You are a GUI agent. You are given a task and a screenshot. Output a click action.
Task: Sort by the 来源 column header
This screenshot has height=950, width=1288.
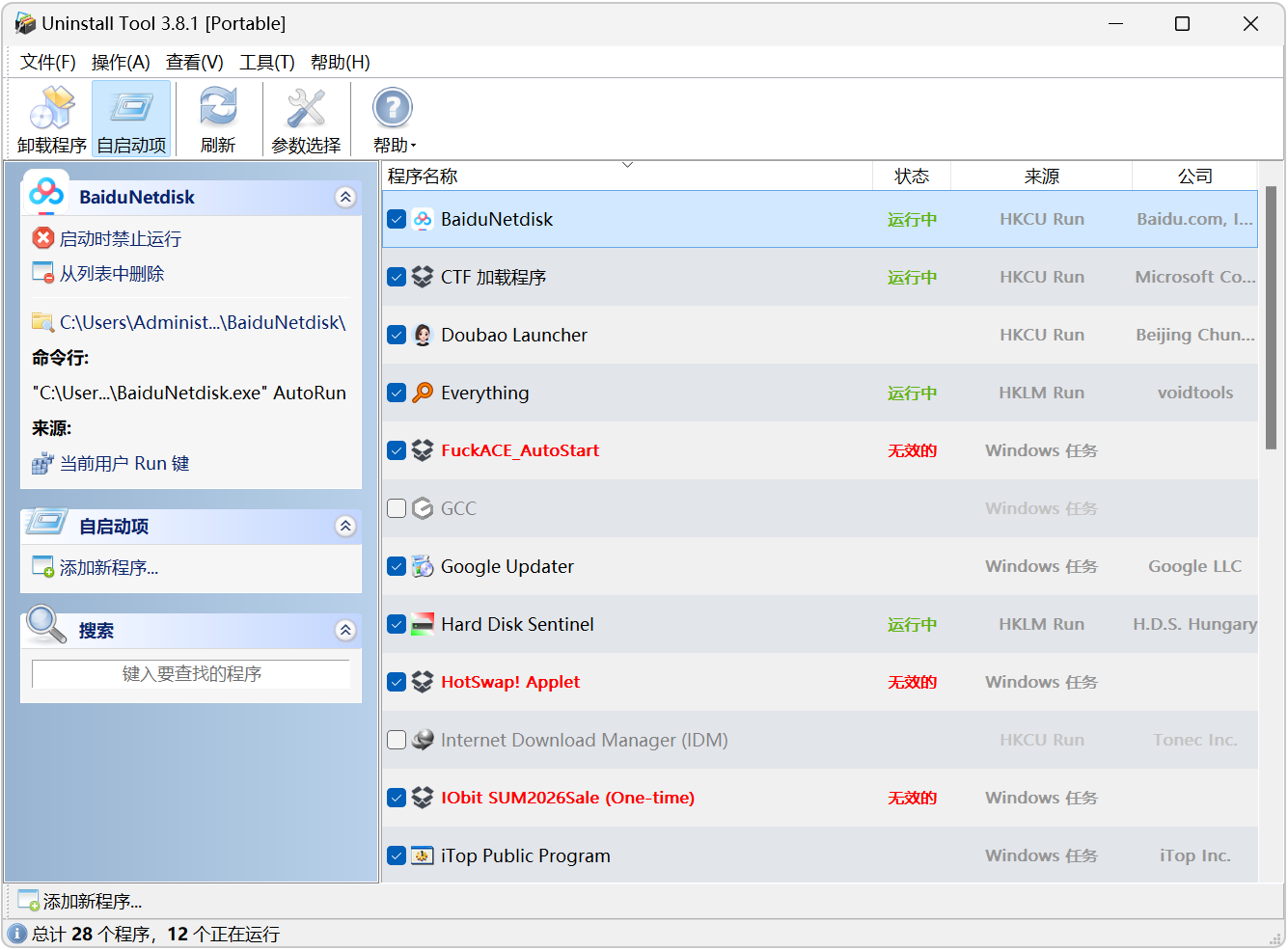point(1042,176)
